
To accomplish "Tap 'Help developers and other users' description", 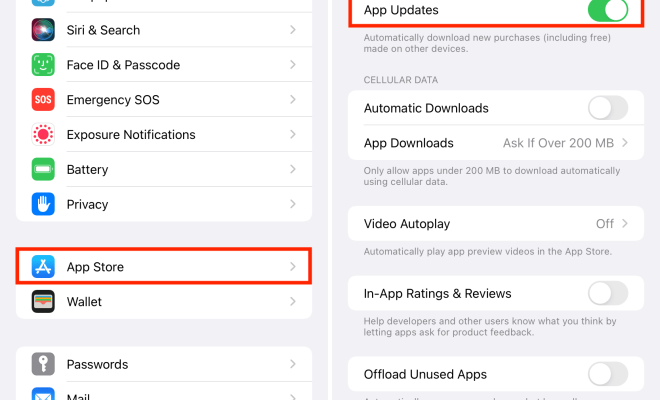I will (490, 327).
